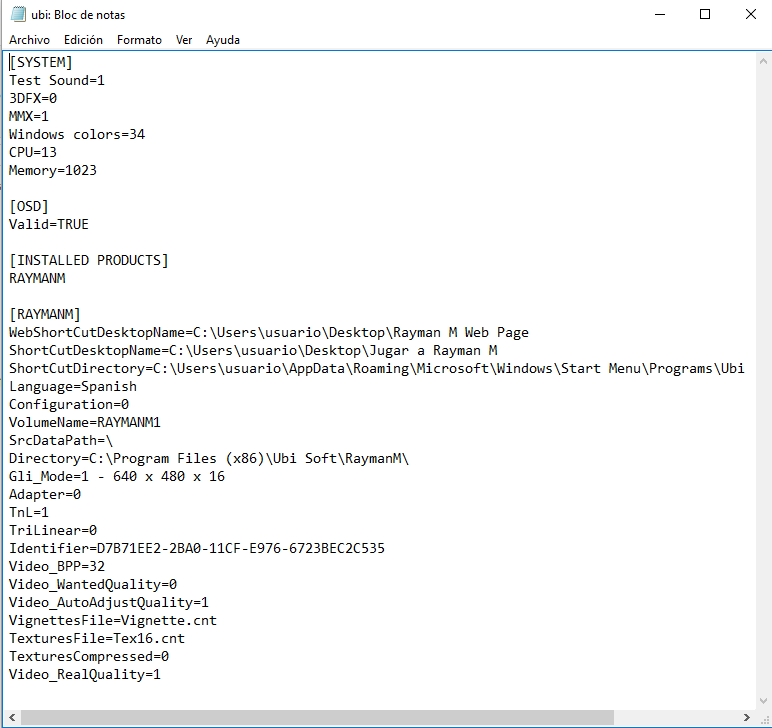Open the Ver menu
772x728 pixels.
pyautogui.click(x=184, y=40)
